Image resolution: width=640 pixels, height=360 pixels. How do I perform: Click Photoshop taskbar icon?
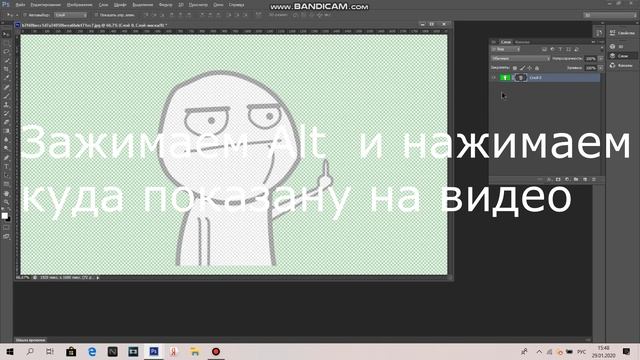[x=154, y=351]
